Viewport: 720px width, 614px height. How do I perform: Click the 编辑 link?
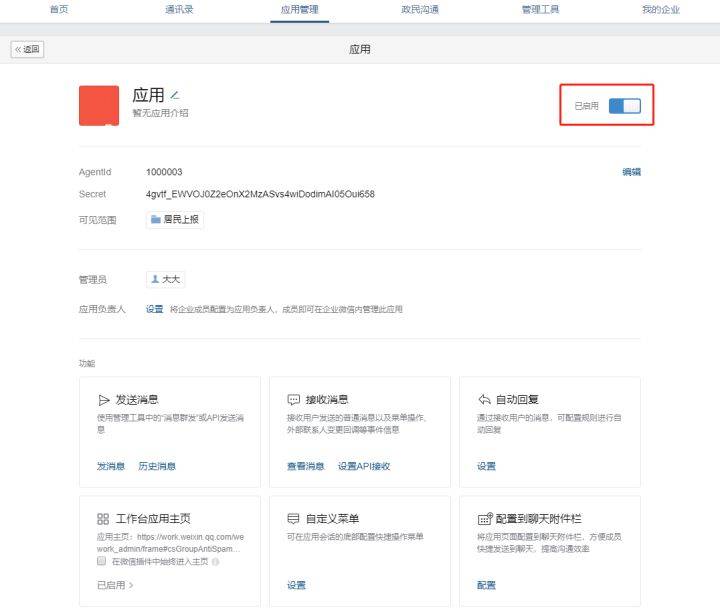[x=631, y=172]
